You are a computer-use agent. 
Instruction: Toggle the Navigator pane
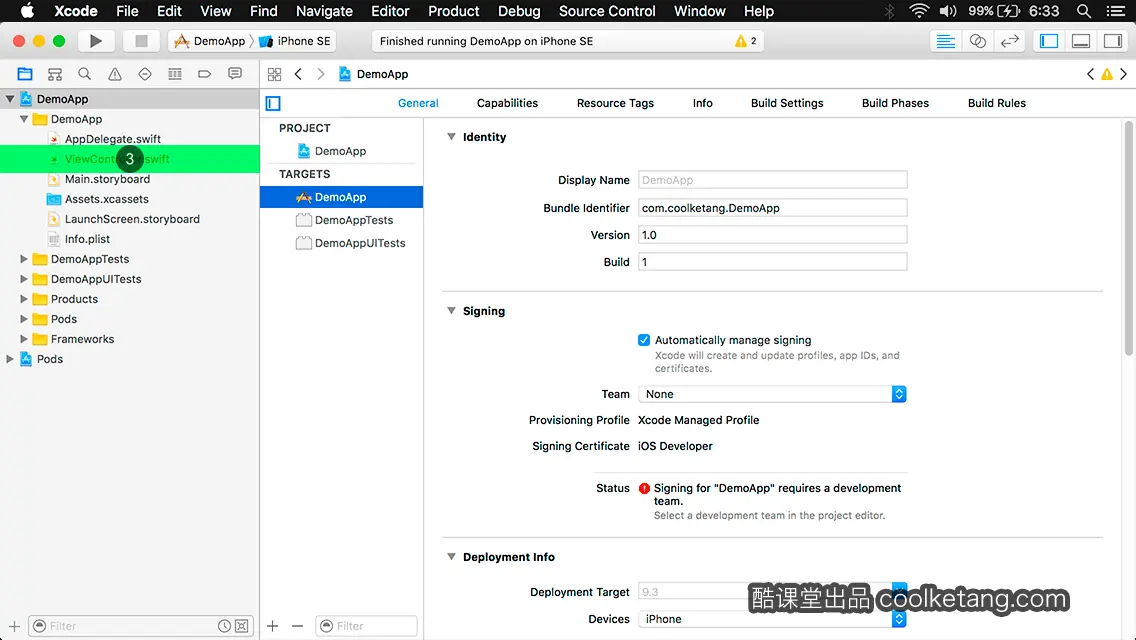pos(1049,41)
